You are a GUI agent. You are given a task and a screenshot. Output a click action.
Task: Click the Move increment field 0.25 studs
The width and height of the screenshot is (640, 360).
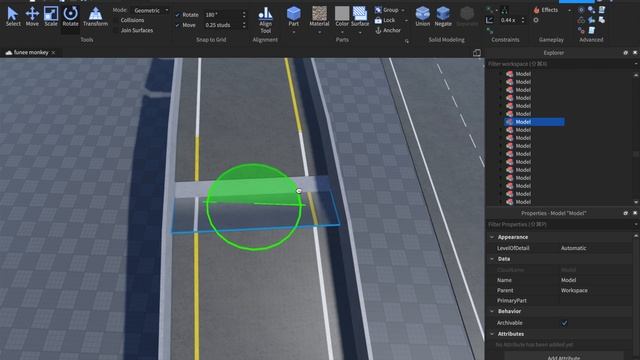coord(222,25)
